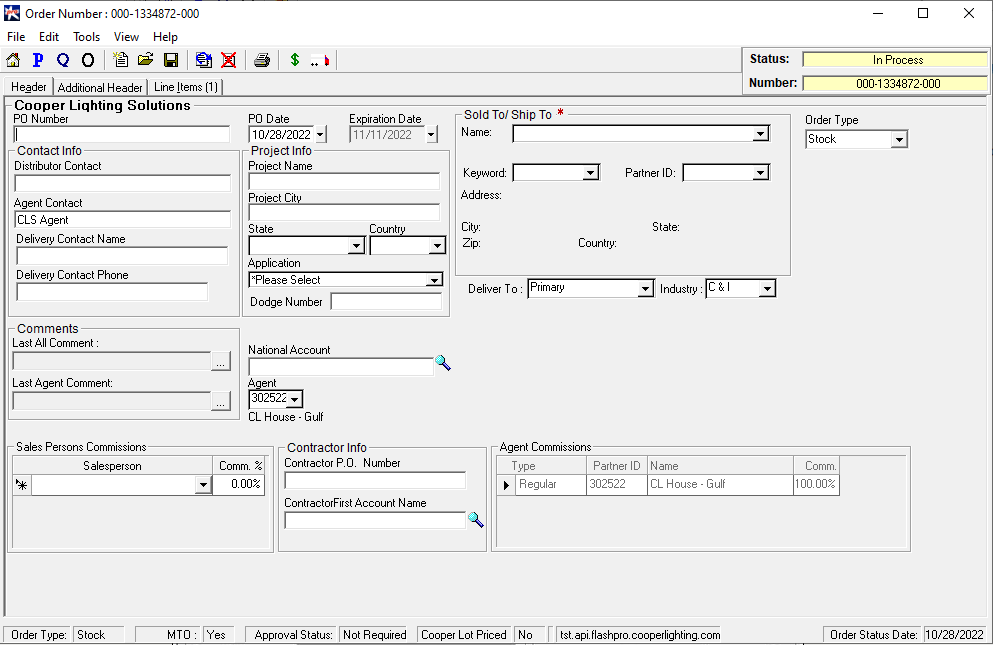Click the black O toolbar icon
The height and width of the screenshot is (645, 993).
click(88, 60)
